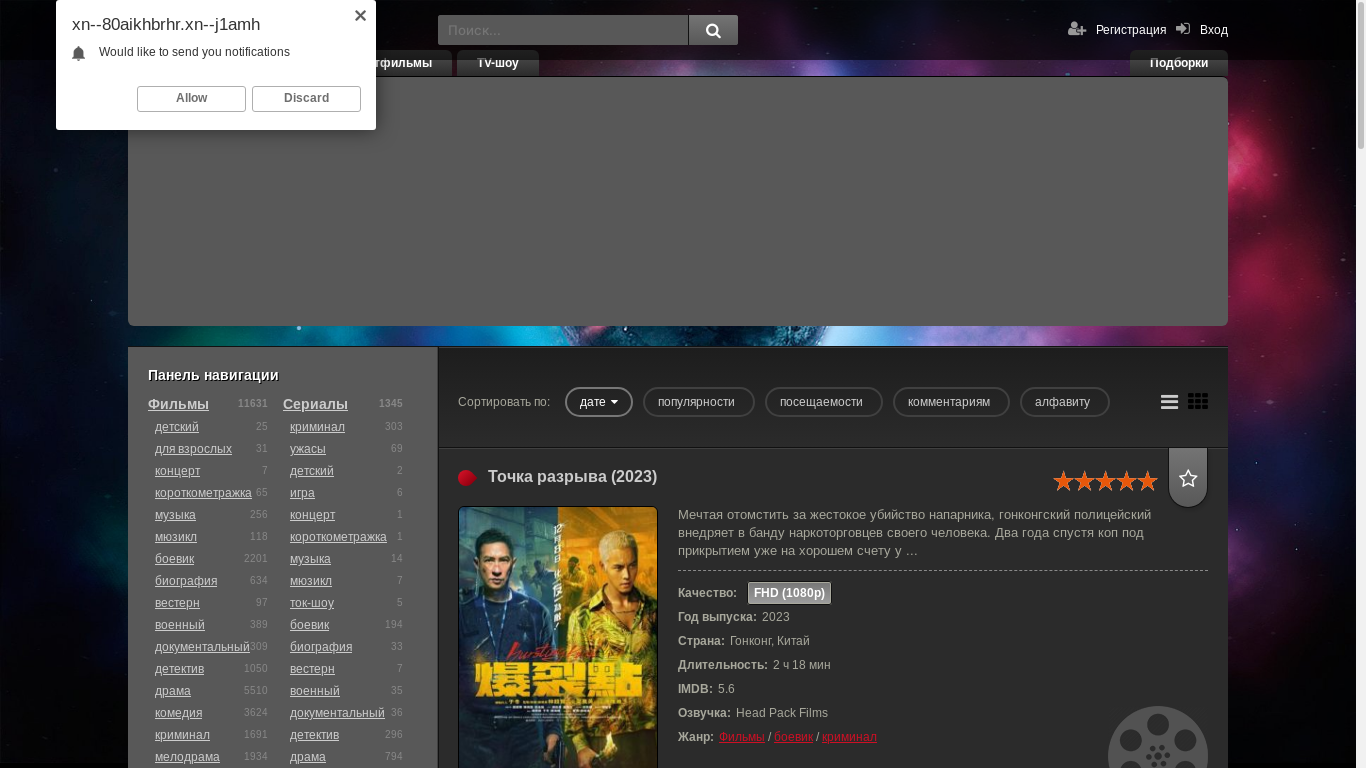Click the magnifier search button

tap(713, 30)
